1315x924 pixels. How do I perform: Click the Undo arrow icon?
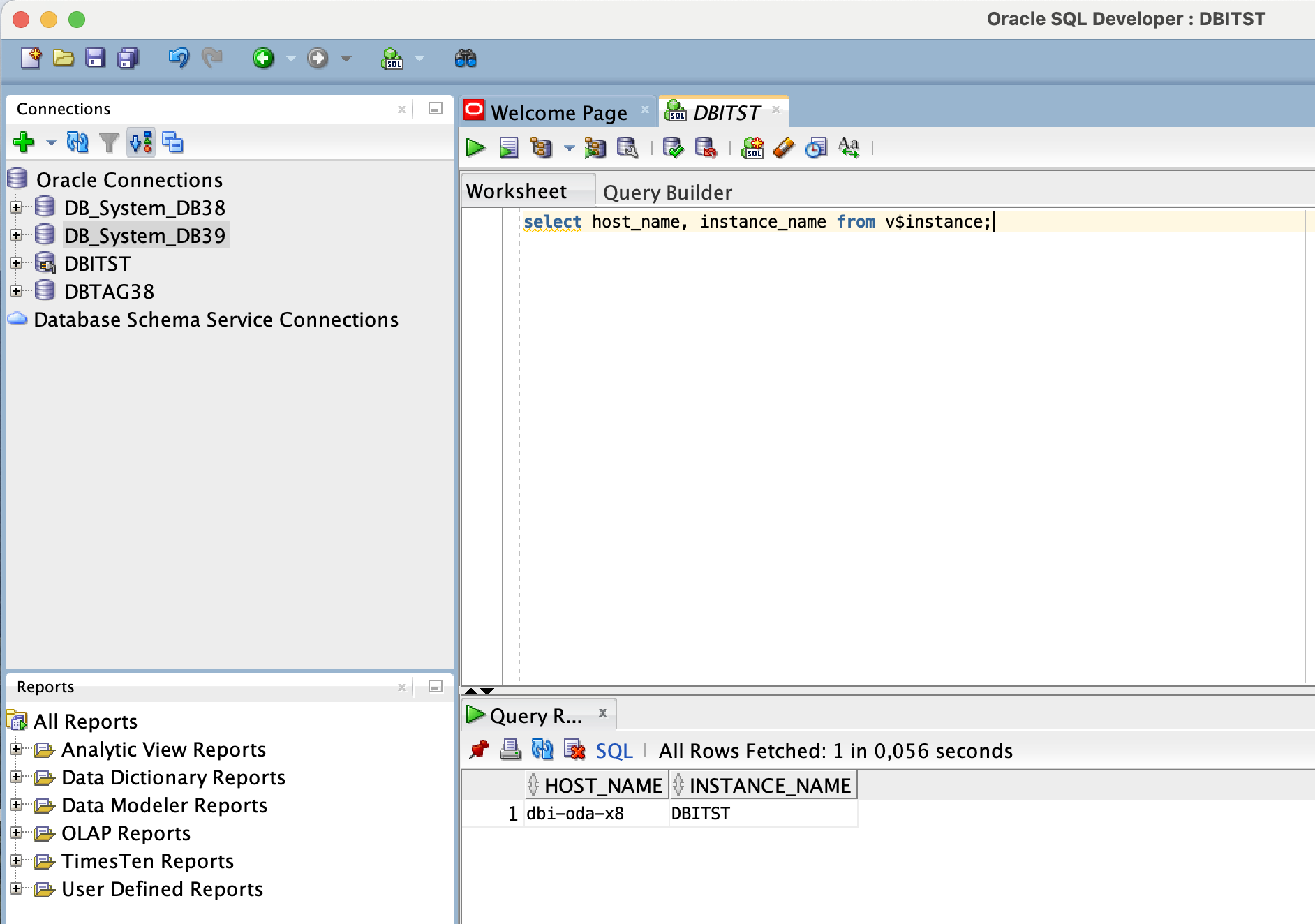(179, 58)
